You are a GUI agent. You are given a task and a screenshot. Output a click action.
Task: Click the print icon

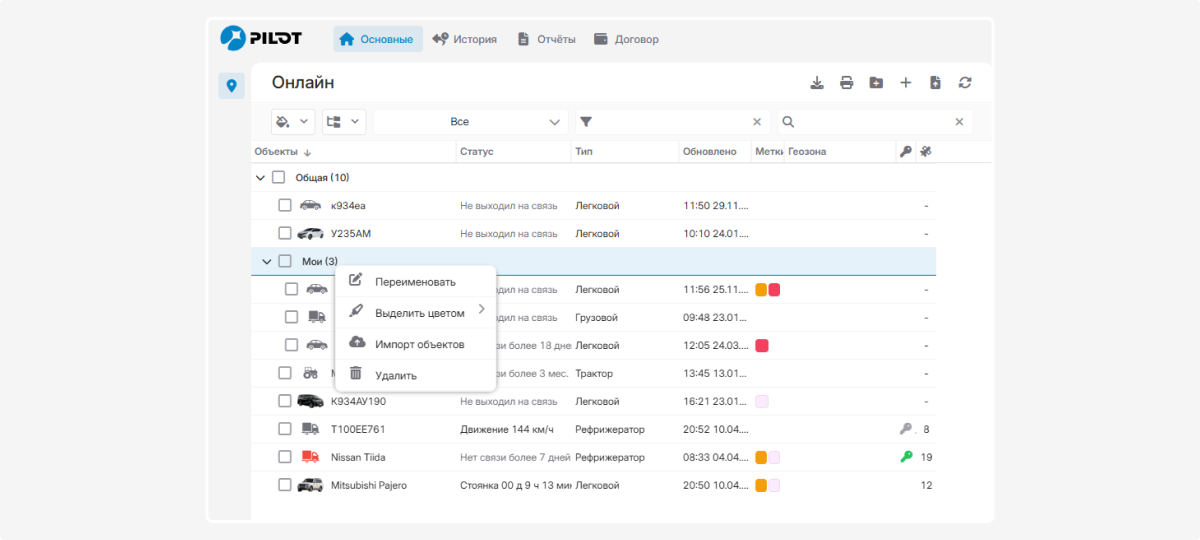pos(846,83)
